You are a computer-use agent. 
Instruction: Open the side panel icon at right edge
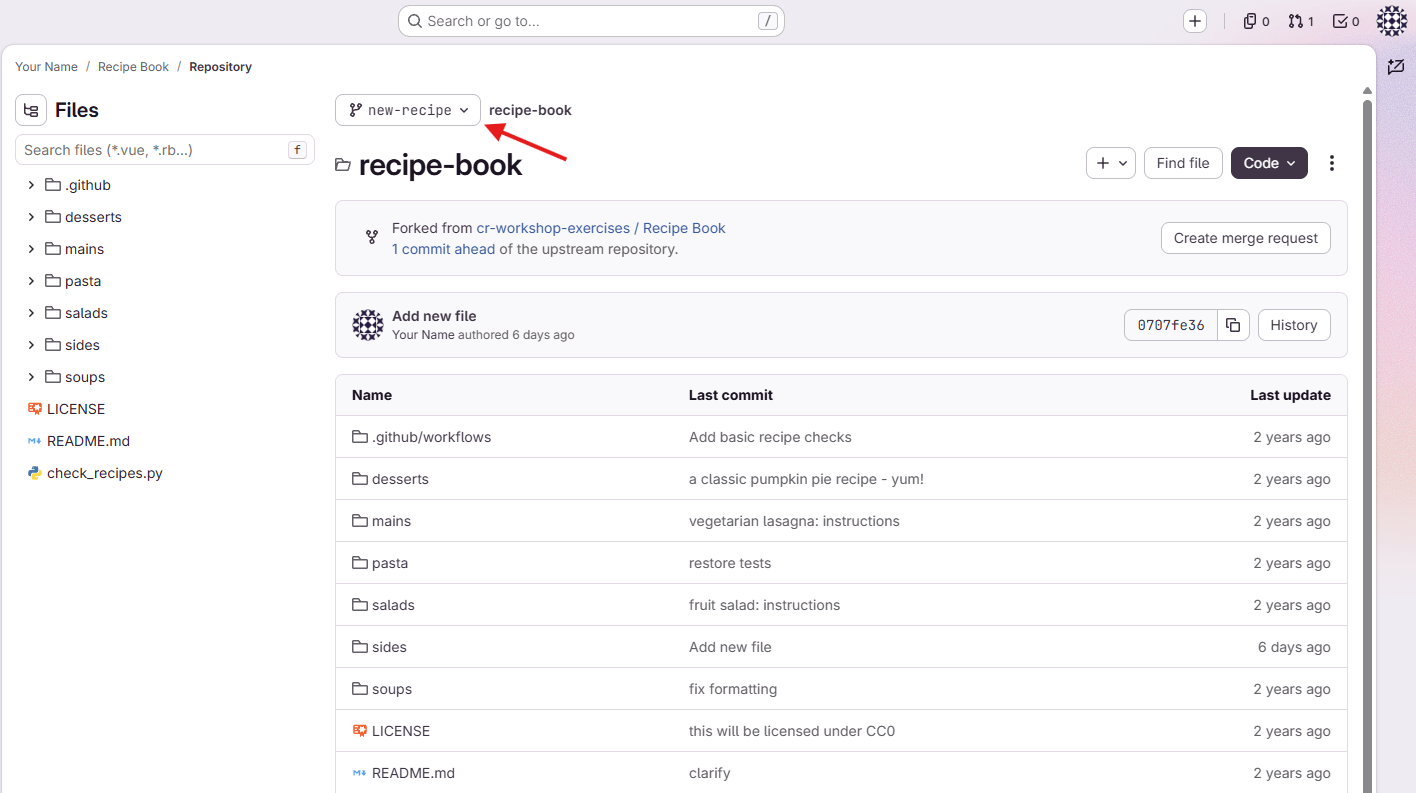1396,67
